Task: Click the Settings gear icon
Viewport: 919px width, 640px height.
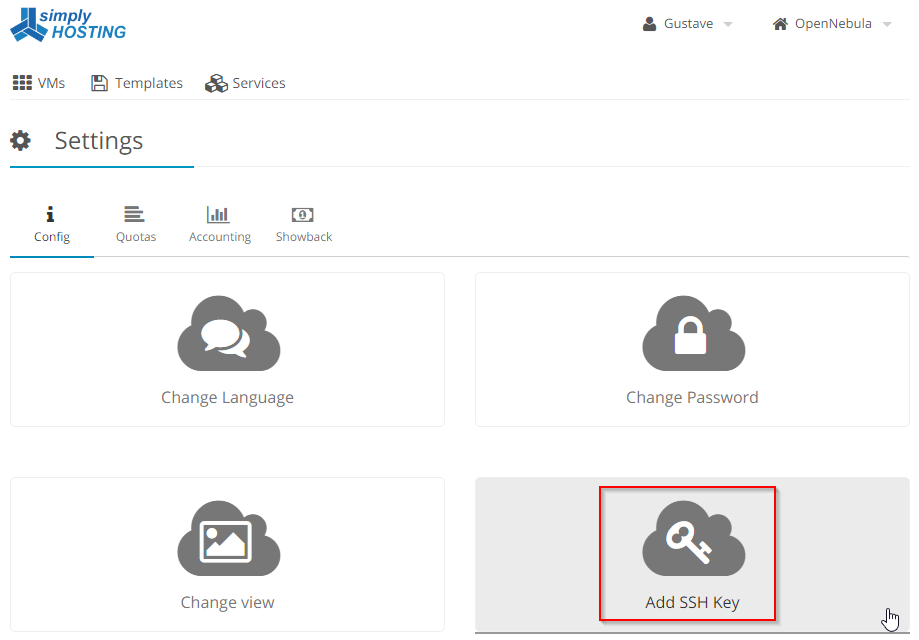Action: 21,141
